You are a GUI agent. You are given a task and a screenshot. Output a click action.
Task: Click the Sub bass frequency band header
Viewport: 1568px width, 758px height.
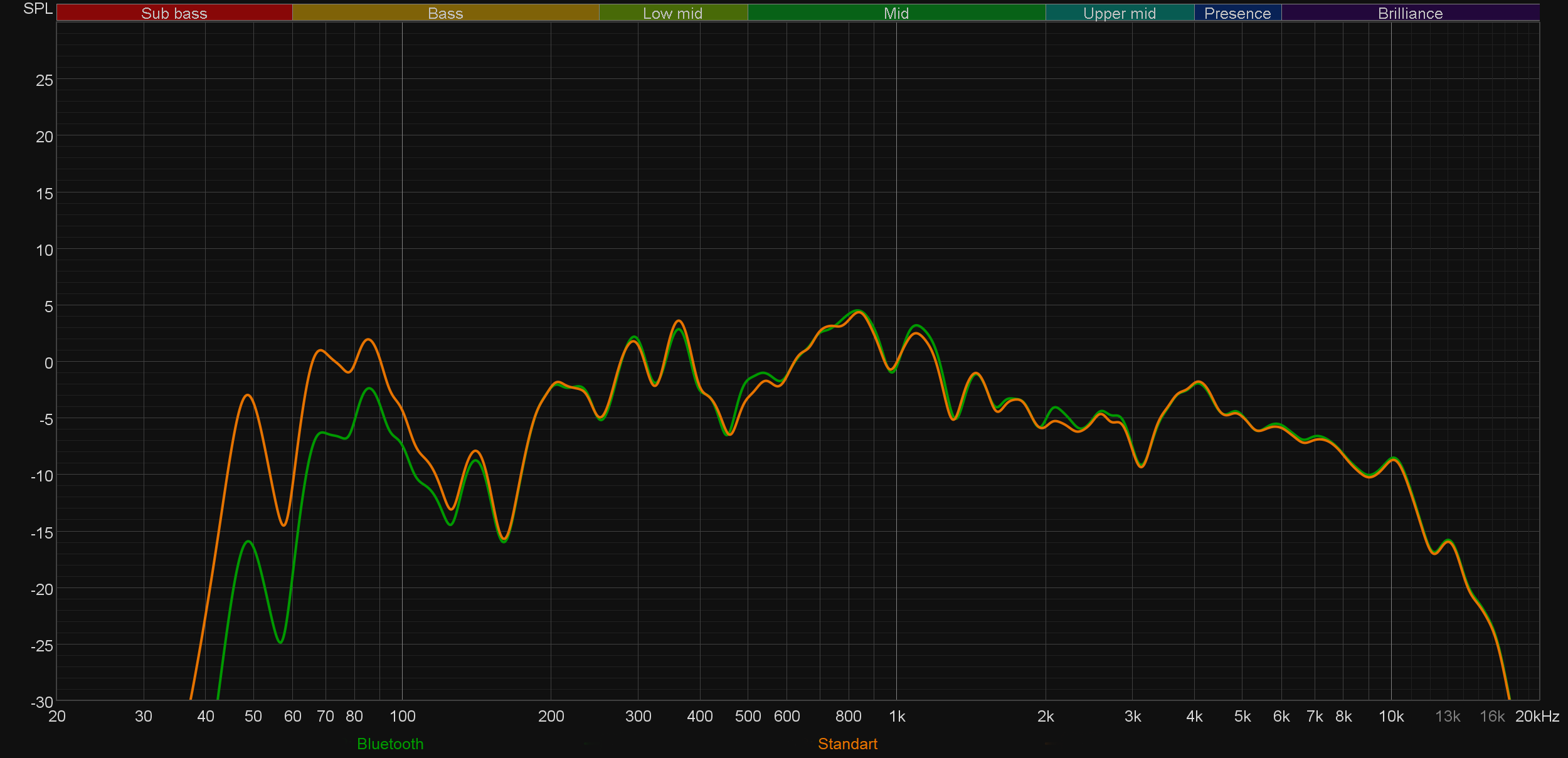(x=174, y=13)
